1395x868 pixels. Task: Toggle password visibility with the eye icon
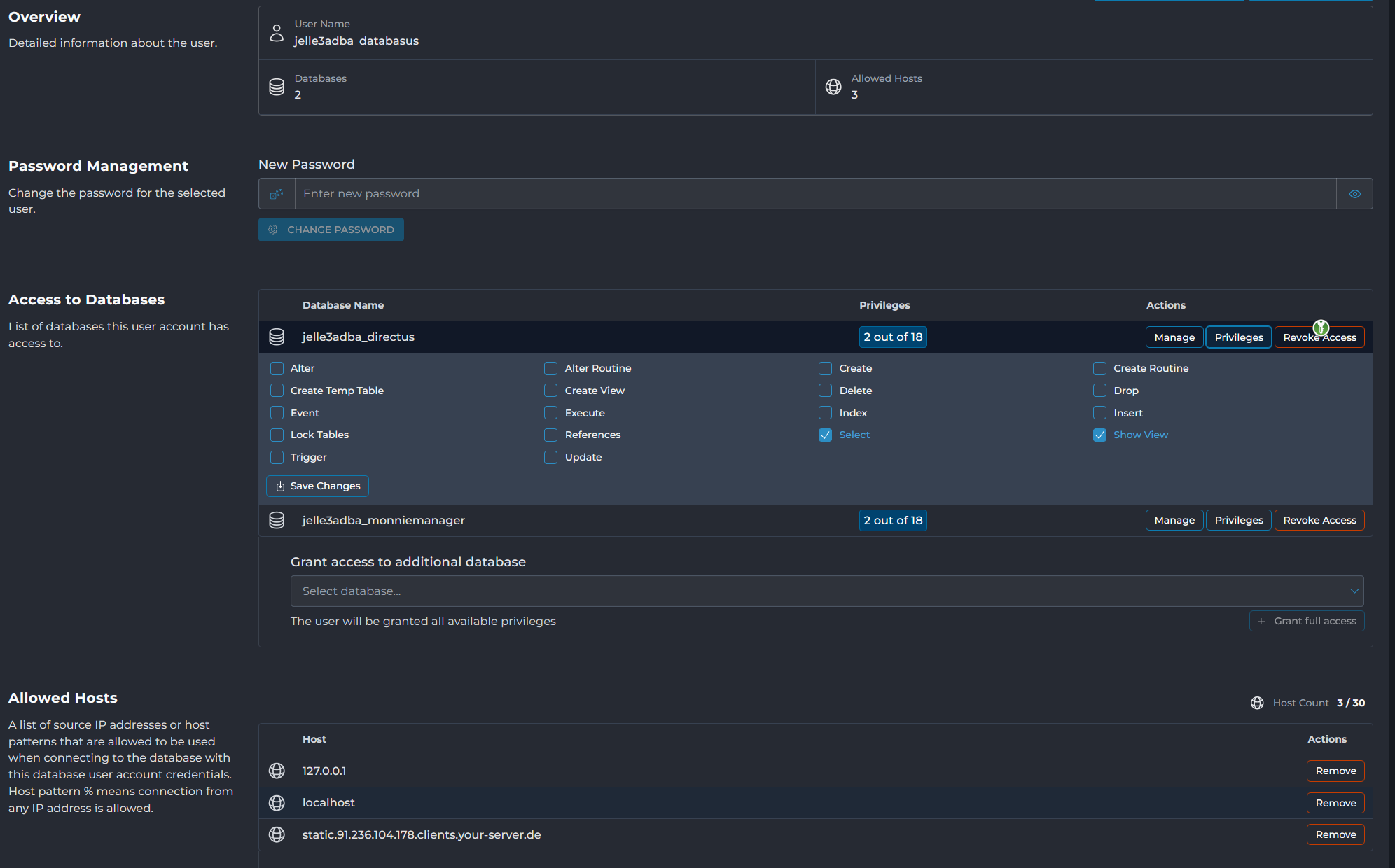tap(1355, 194)
